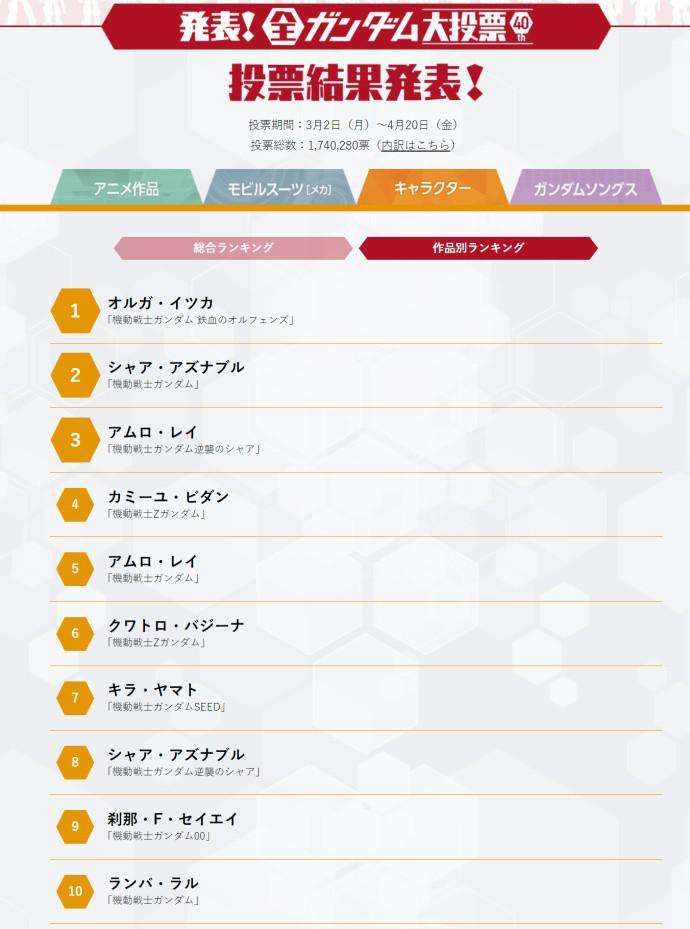Click the rank 3 hexagon badge
Screen dimensions: 690x929
[75, 440]
